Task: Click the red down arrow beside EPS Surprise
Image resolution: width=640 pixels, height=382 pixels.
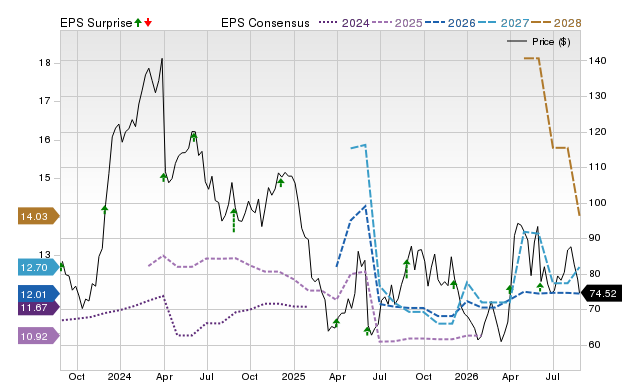Action: (x=148, y=23)
